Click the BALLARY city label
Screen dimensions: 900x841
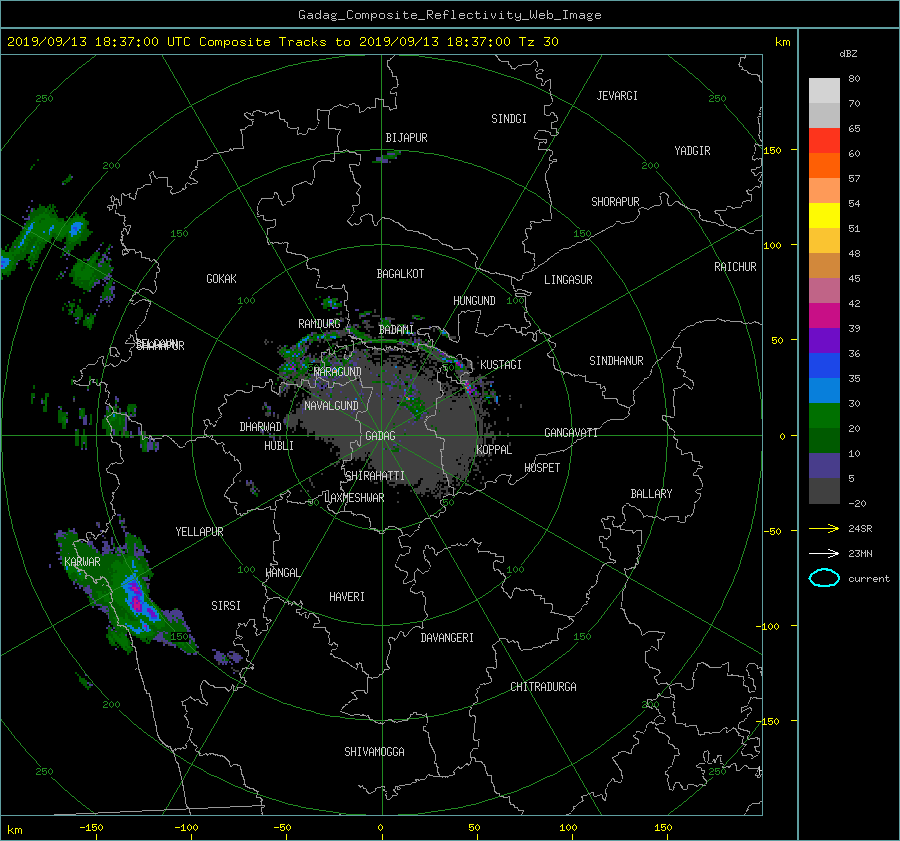tap(651, 494)
